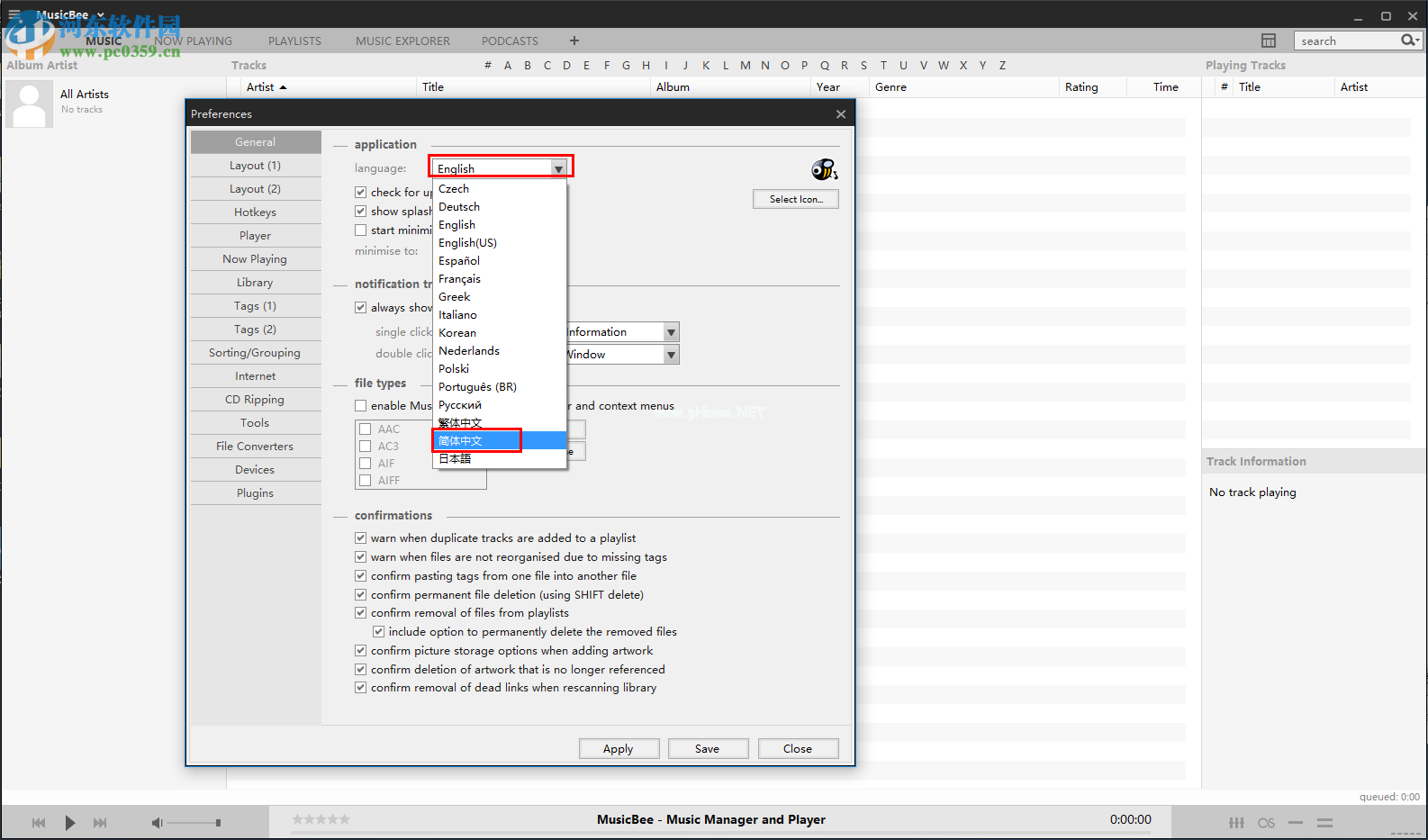The width and height of the screenshot is (1428, 840).
Task: Open the equalizer icon in player bar
Action: pos(1236,823)
